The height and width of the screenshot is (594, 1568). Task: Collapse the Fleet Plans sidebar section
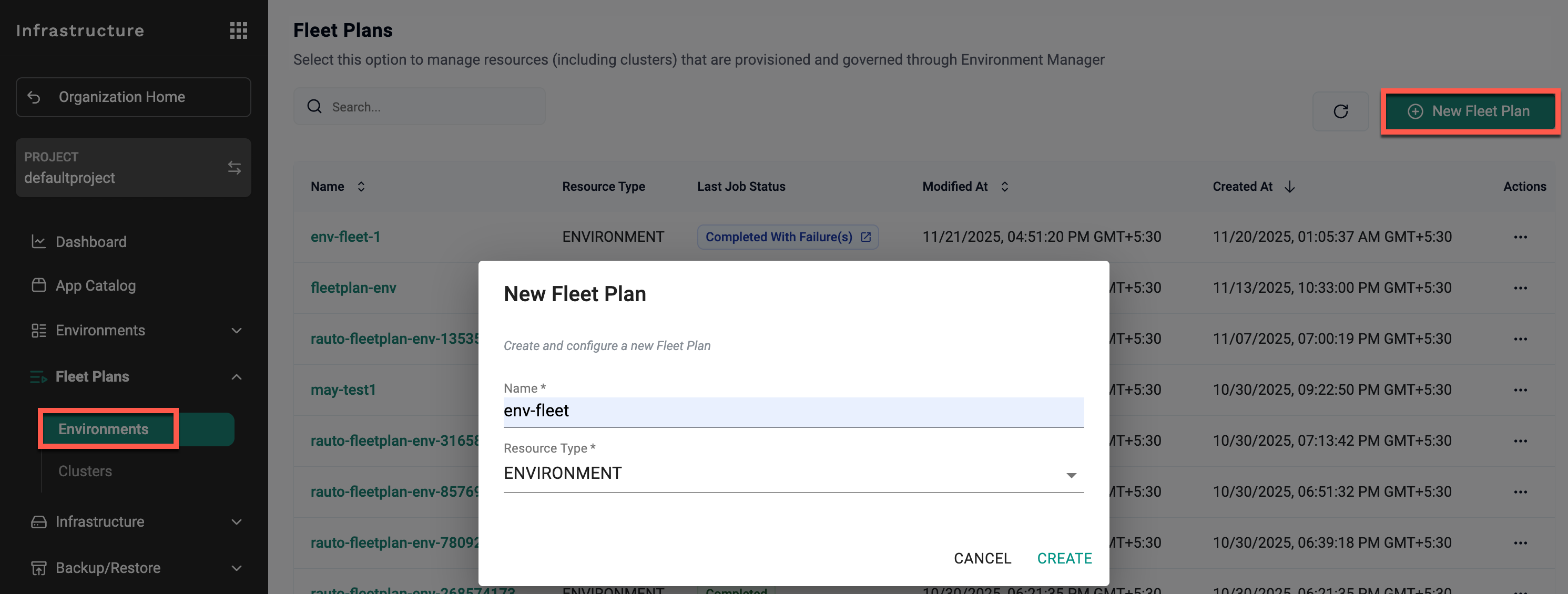[x=236, y=377]
